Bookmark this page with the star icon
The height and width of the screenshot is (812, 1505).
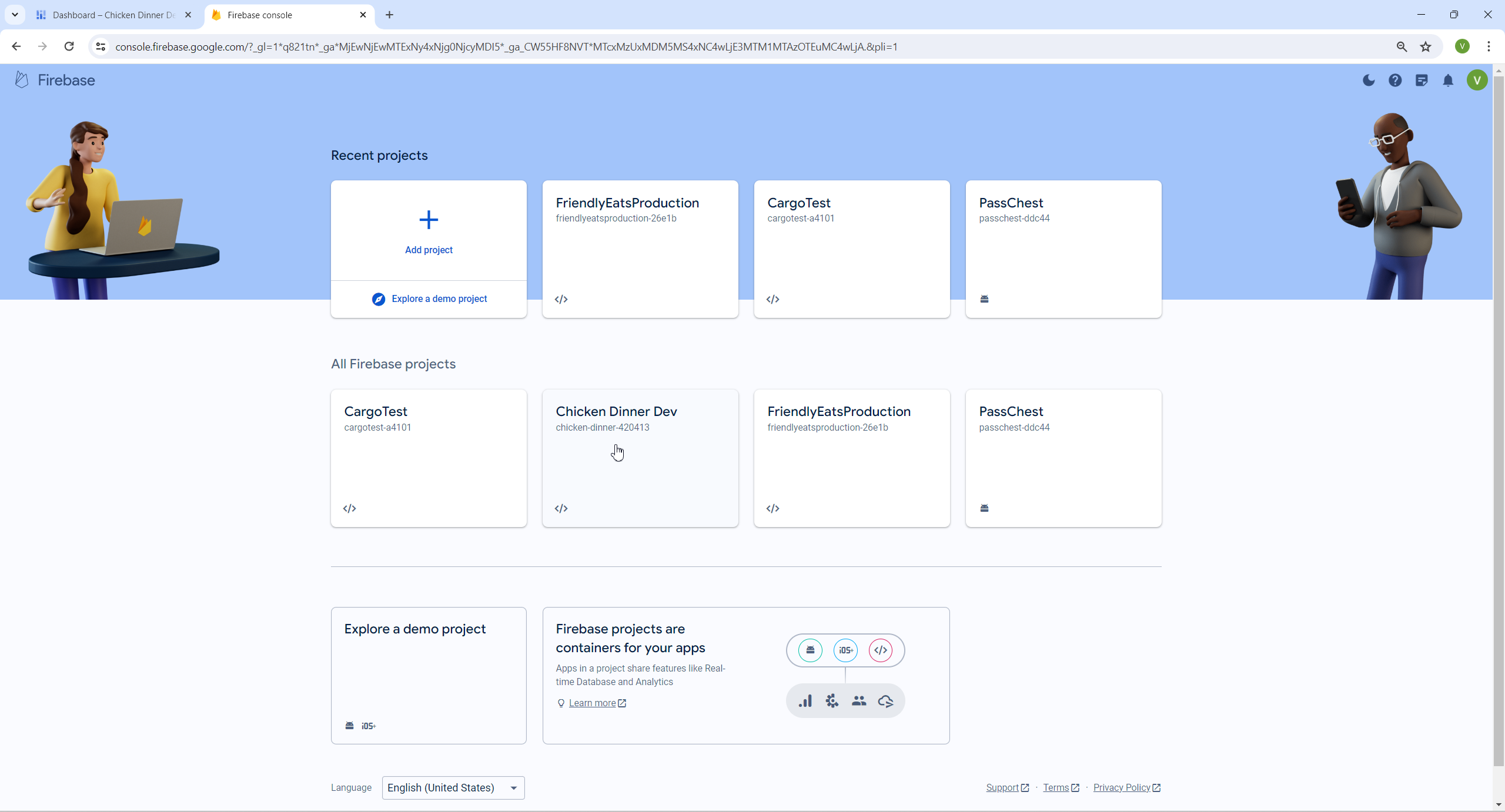coord(1426,46)
